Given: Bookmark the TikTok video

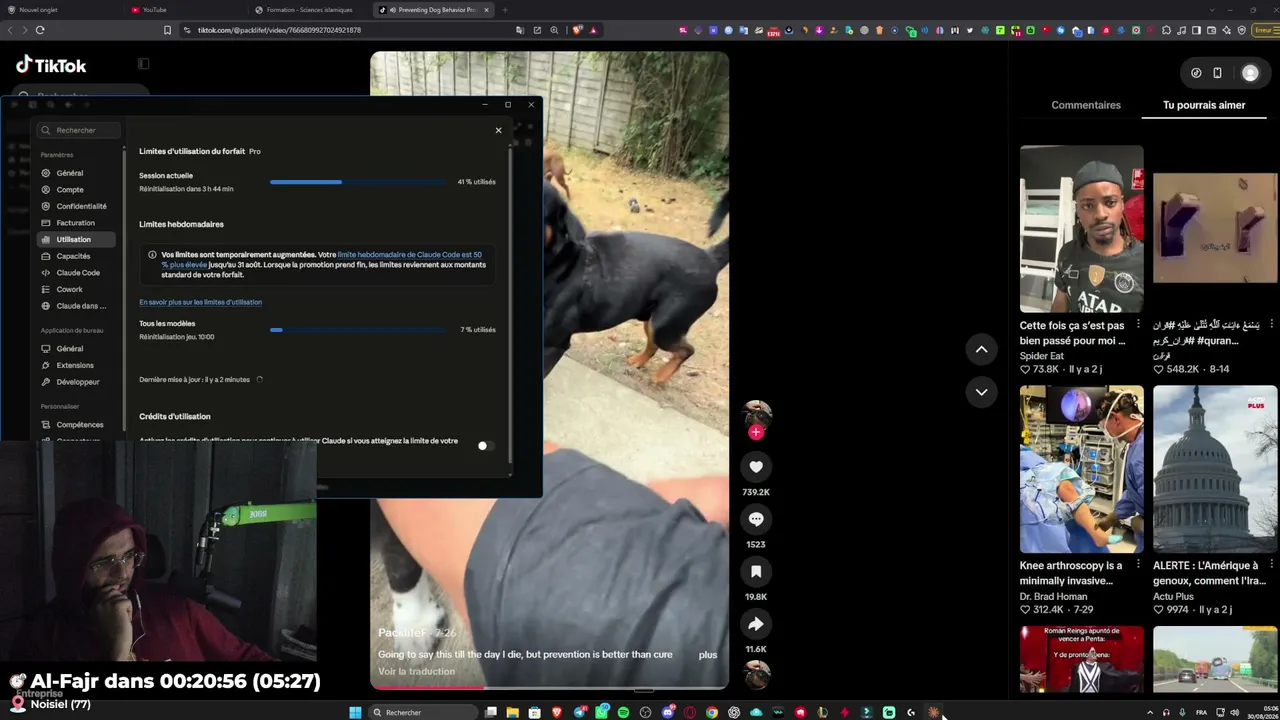Looking at the screenshot, I should (756, 571).
